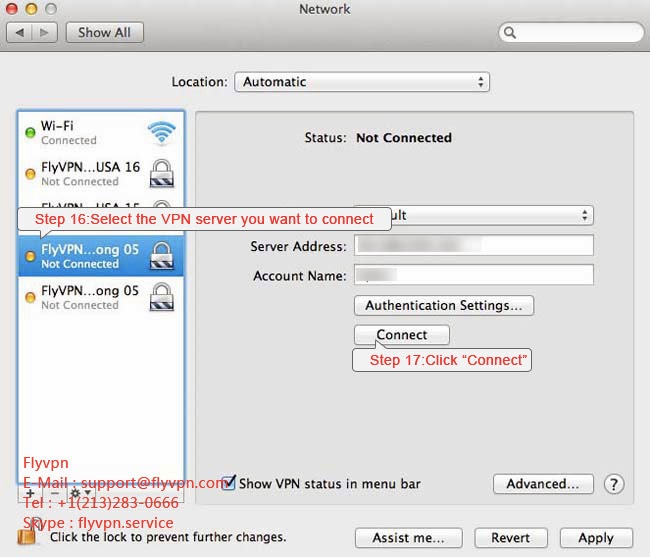650x557 pixels.
Task: Remove selected service with minus button
Action: [x=54, y=493]
